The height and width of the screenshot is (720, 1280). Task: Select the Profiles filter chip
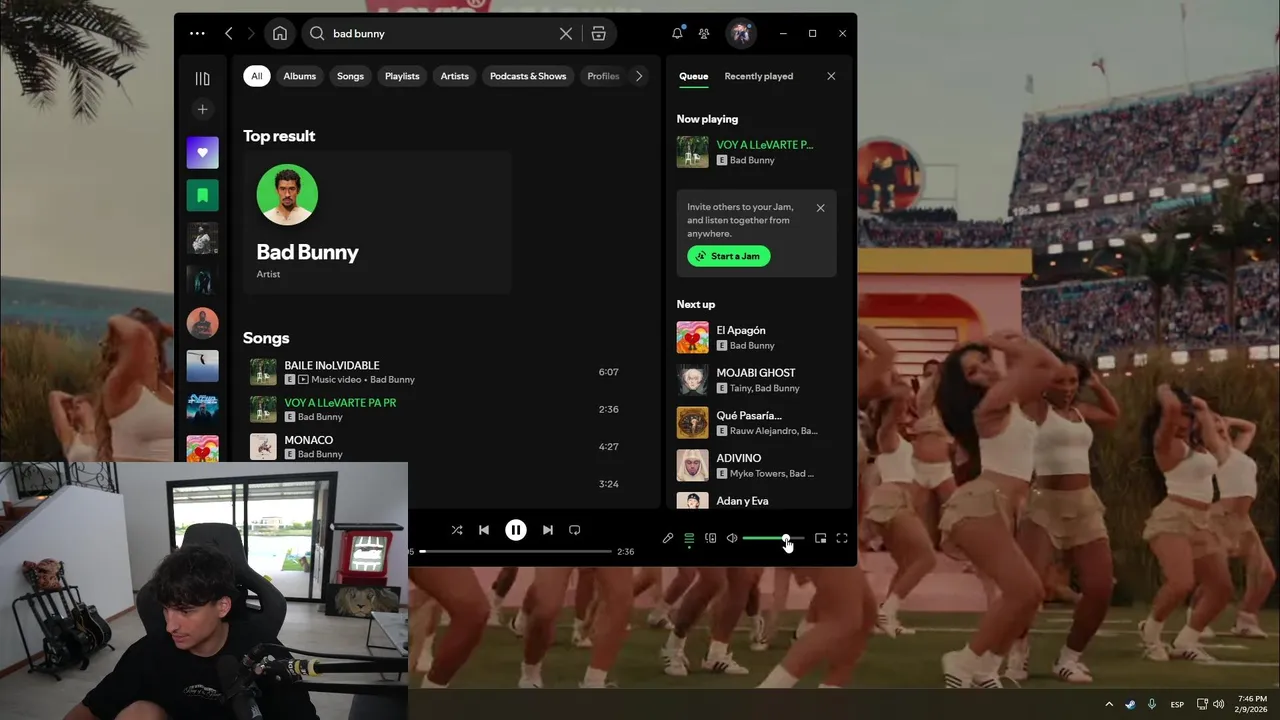(x=603, y=76)
